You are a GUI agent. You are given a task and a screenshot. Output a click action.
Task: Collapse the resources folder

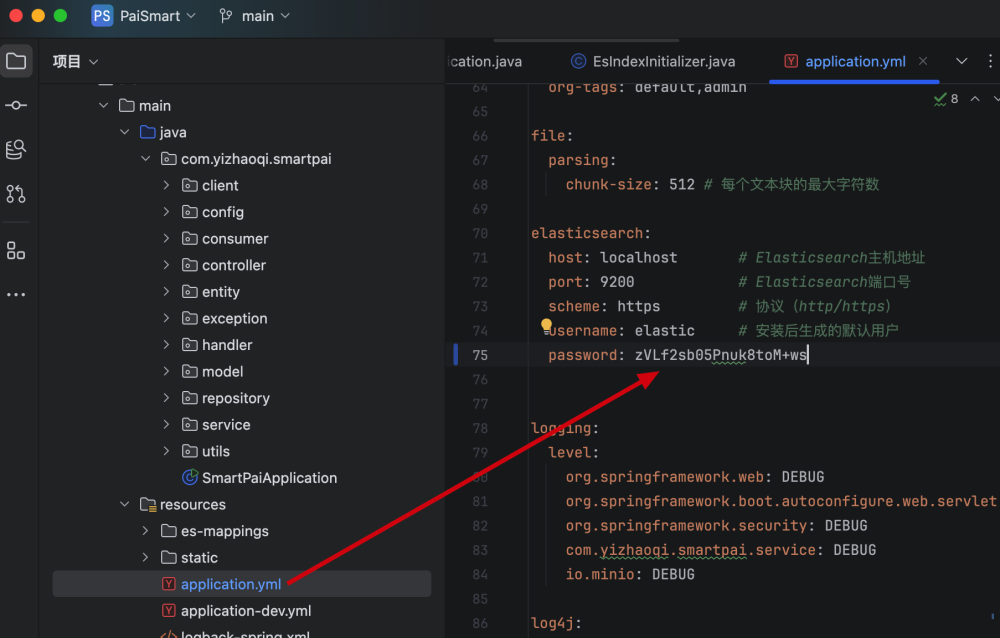point(124,505)
